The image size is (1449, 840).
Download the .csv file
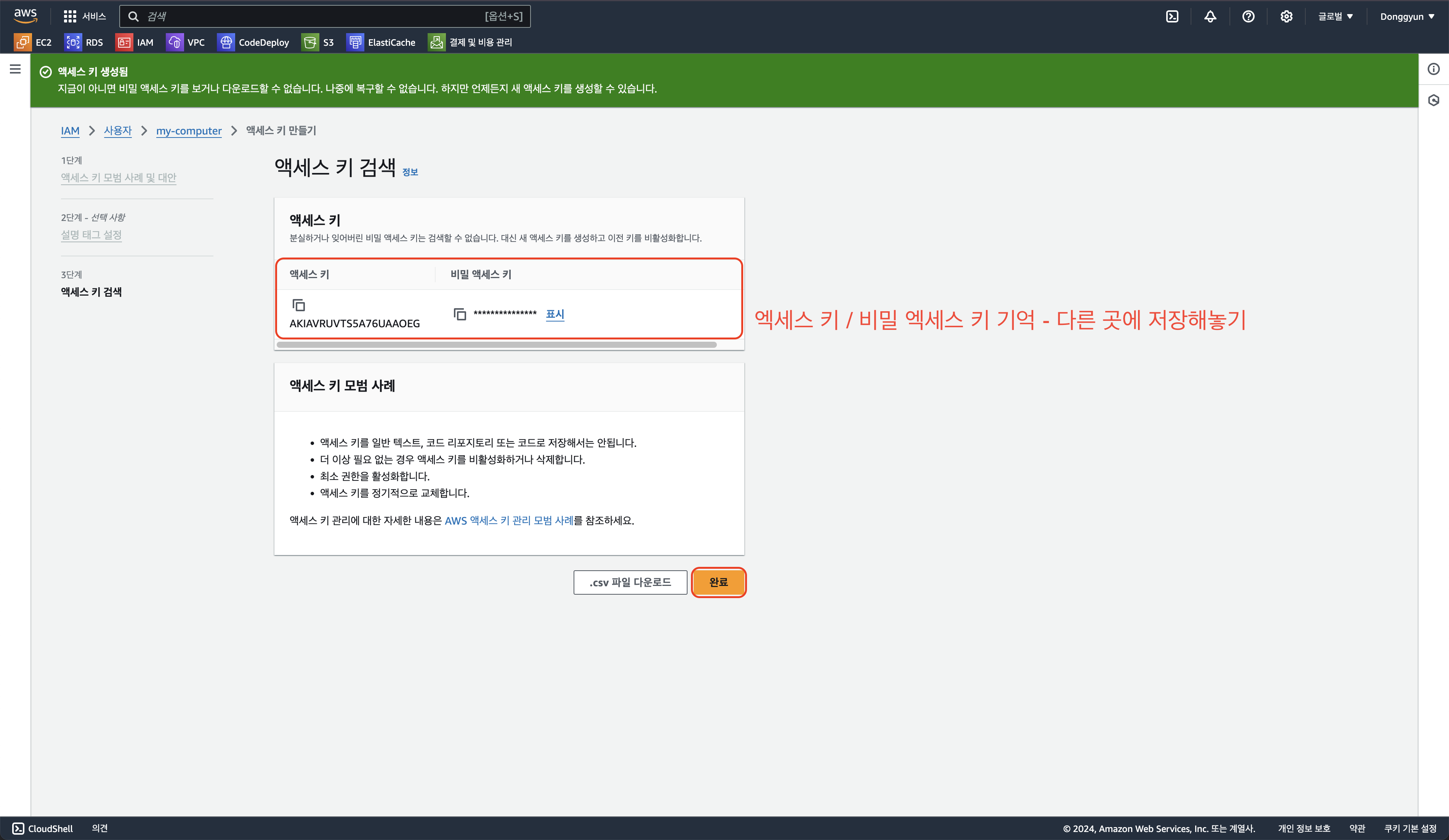pos(630,582)
